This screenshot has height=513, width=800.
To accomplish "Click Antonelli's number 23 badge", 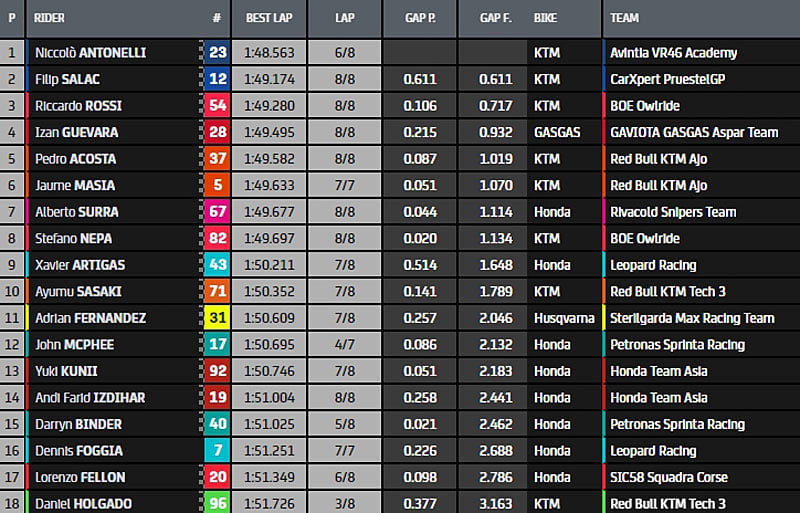I will click(x=217, y=53).
